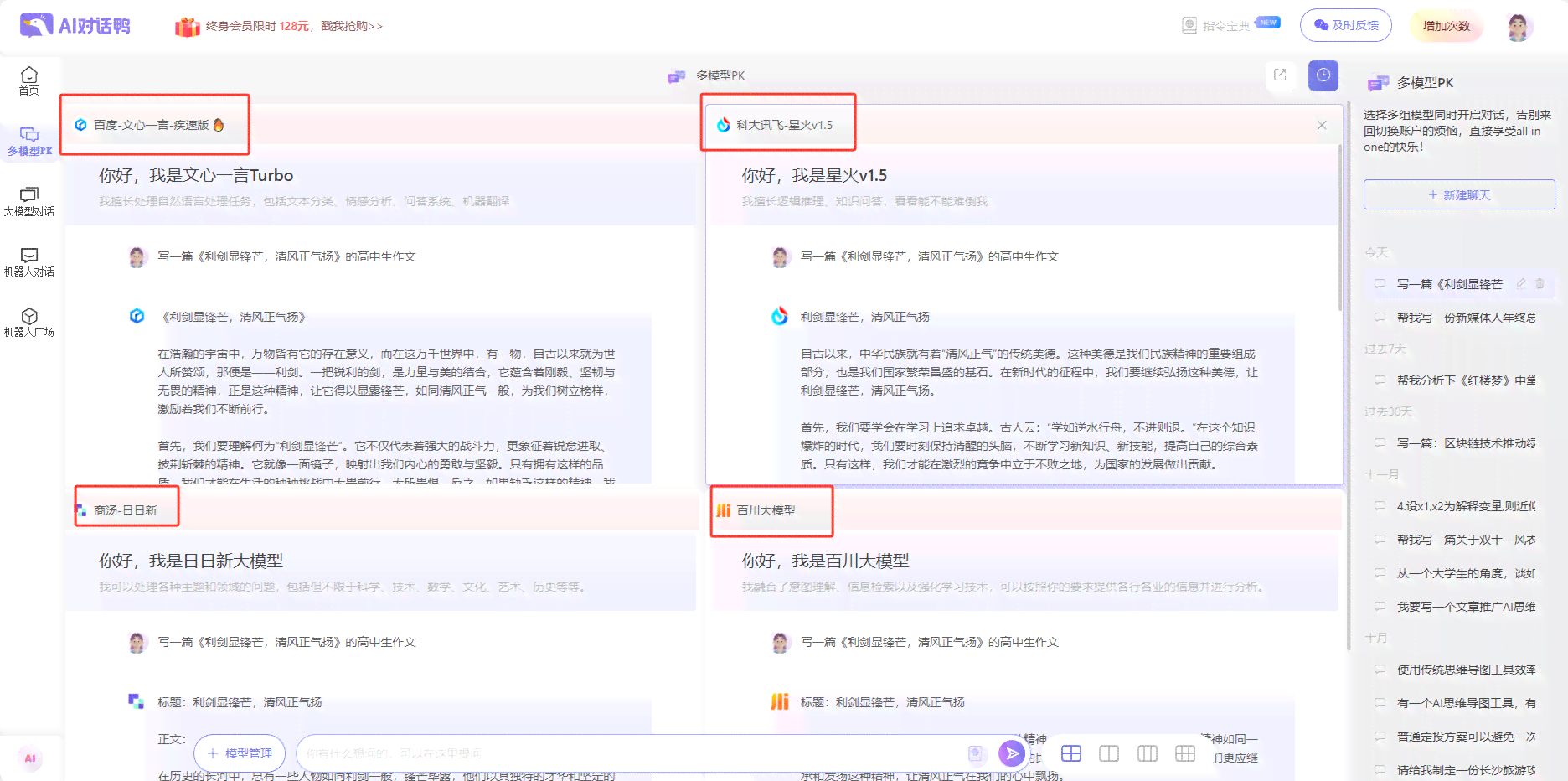Select the 科大讯飞-星火v1.5 model header
Screen dimensions: 1568x781
[x=775, y=125]
